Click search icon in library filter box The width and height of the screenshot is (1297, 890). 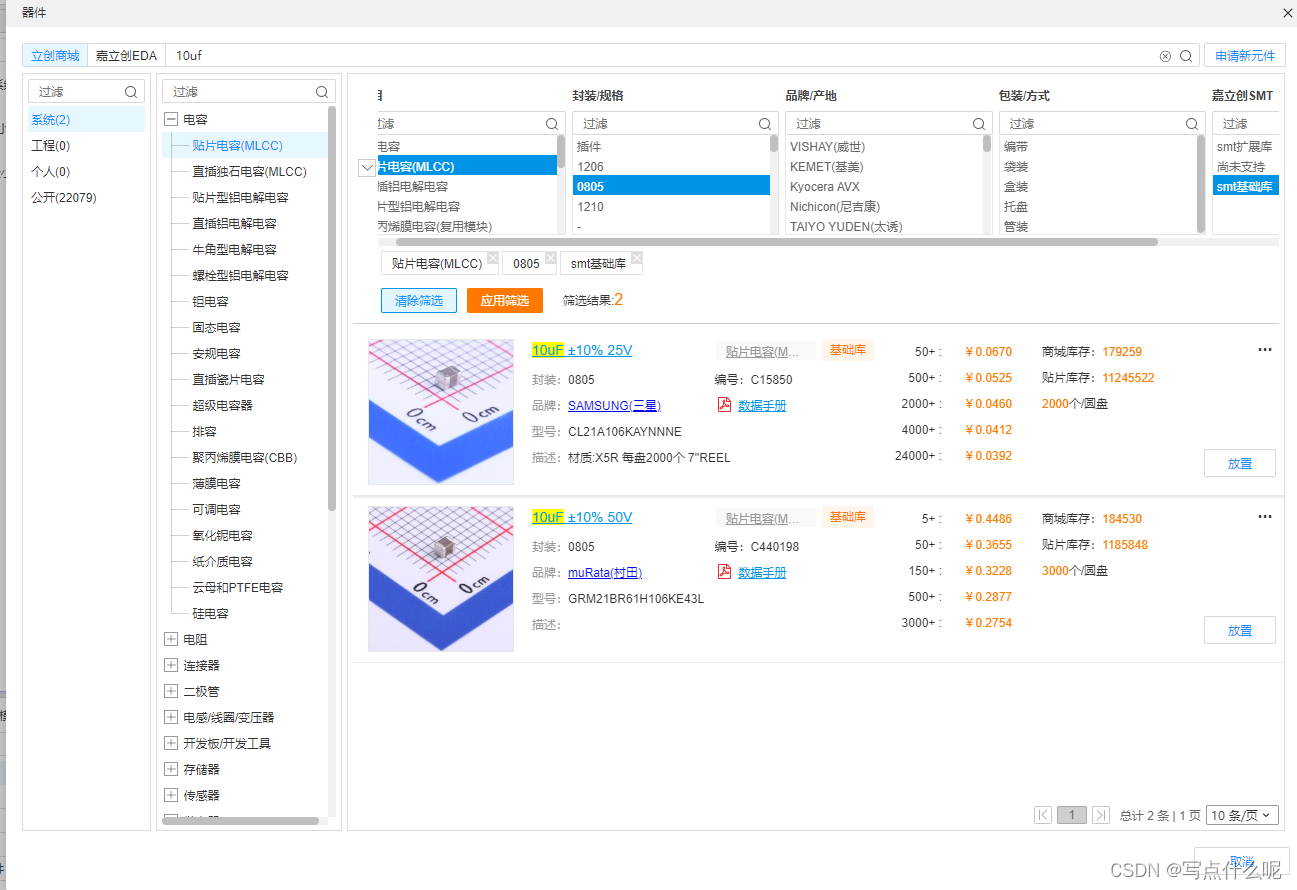pos(131,92)
